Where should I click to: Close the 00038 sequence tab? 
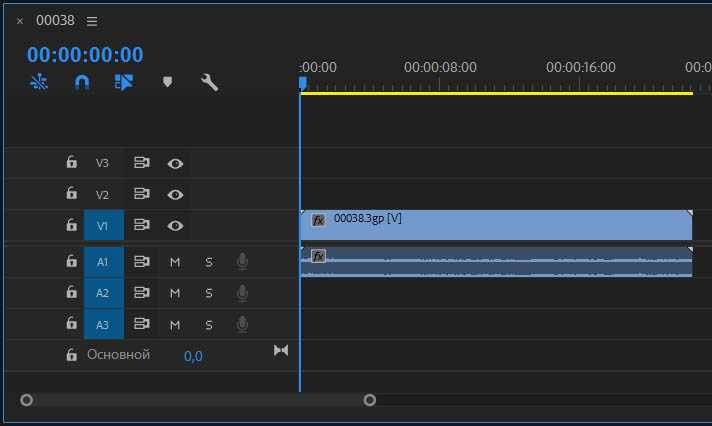(x=20, y=21)
